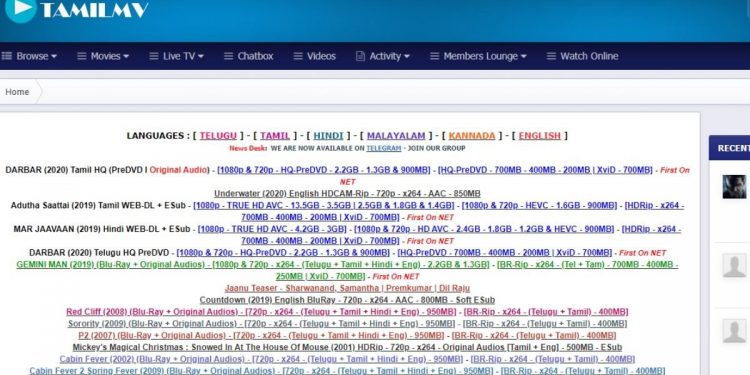
Task: Select the KANNADA language link
Action: 472,136
